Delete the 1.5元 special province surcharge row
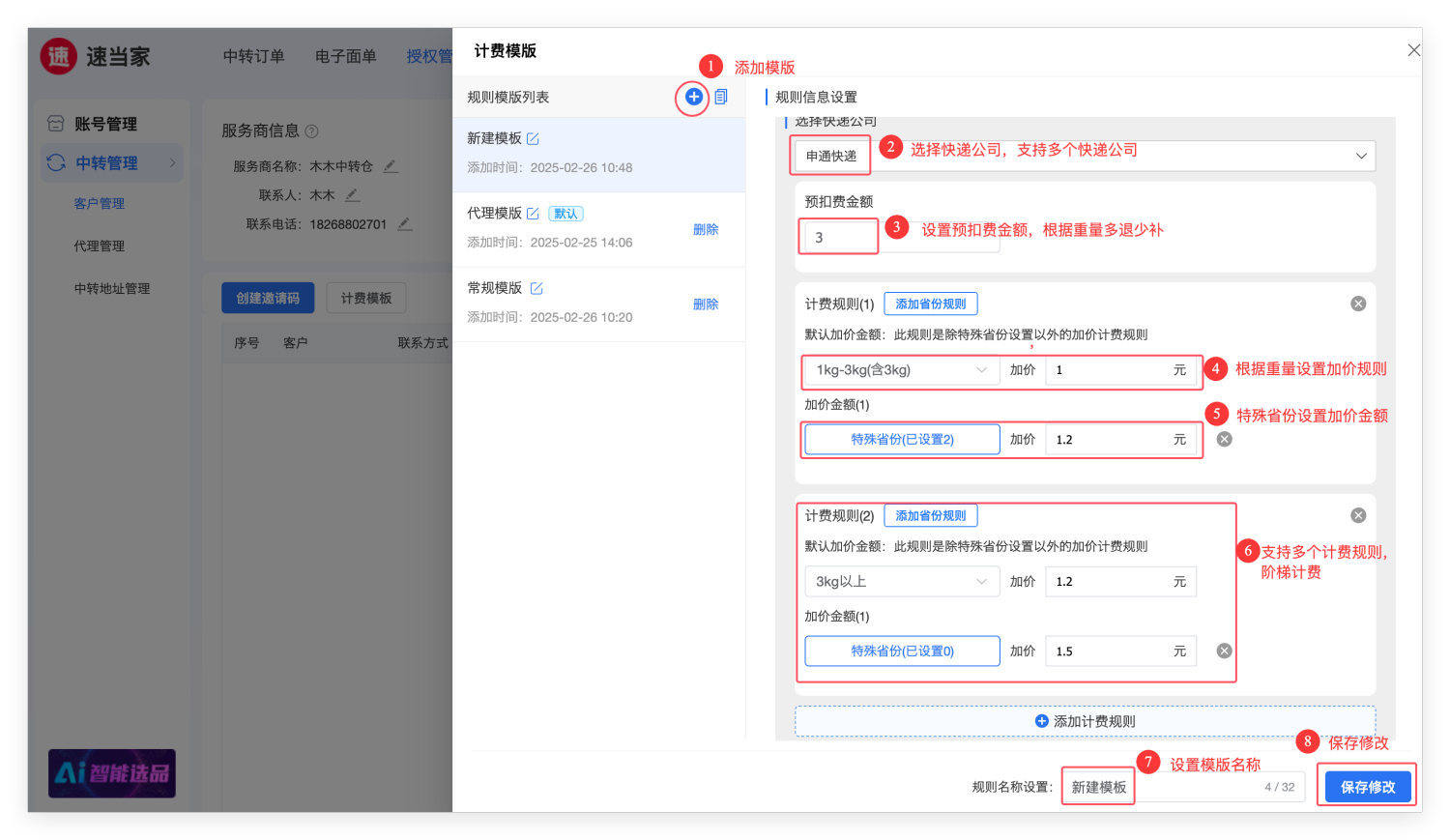The image size is (1450, 840). click(1224, 651)
